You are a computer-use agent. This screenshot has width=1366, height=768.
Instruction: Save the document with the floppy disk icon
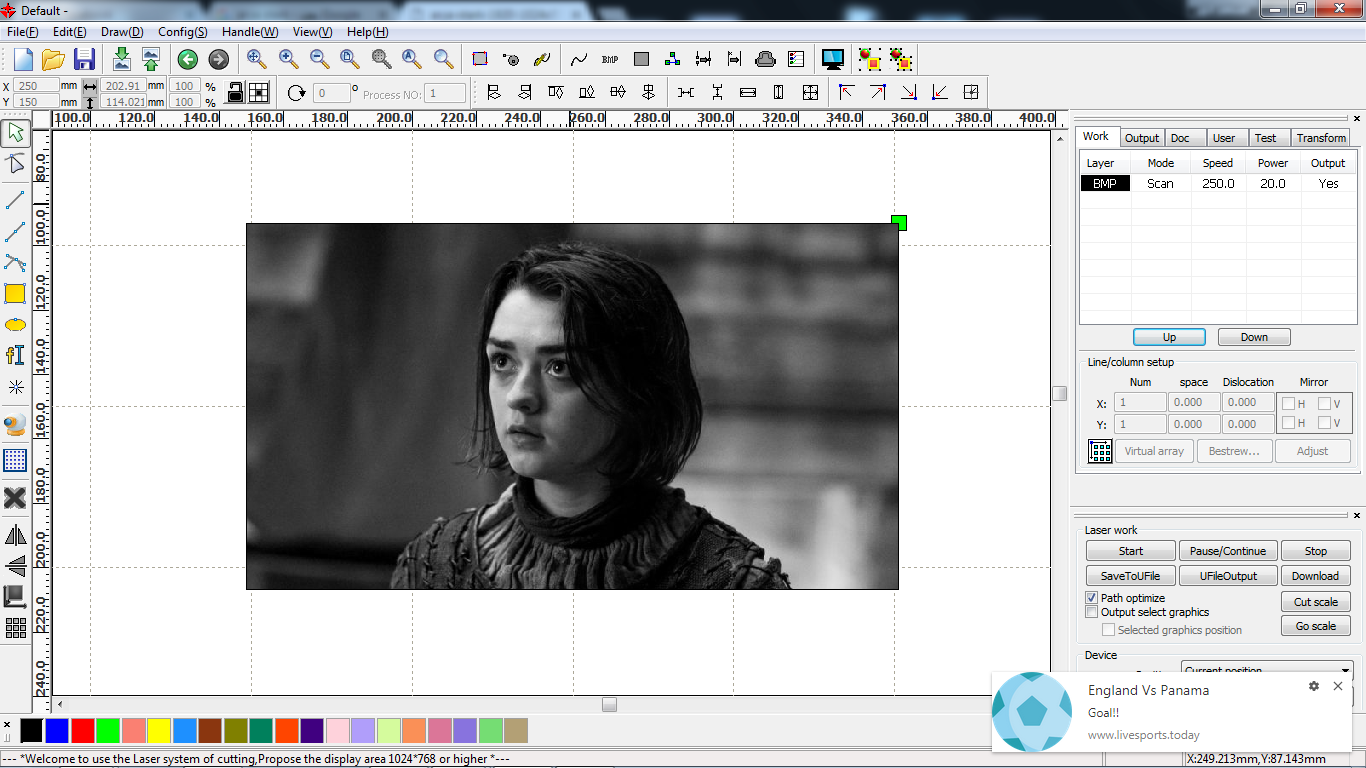click(84, 59)
